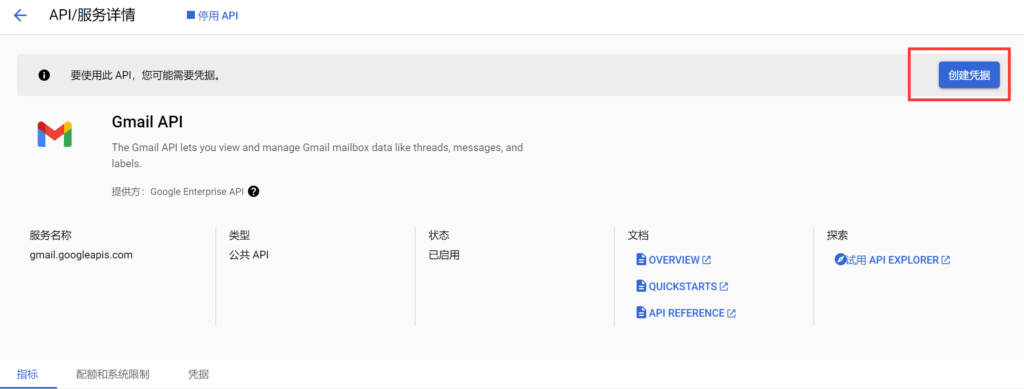Click the 服务名称 label

pos(50,236)
